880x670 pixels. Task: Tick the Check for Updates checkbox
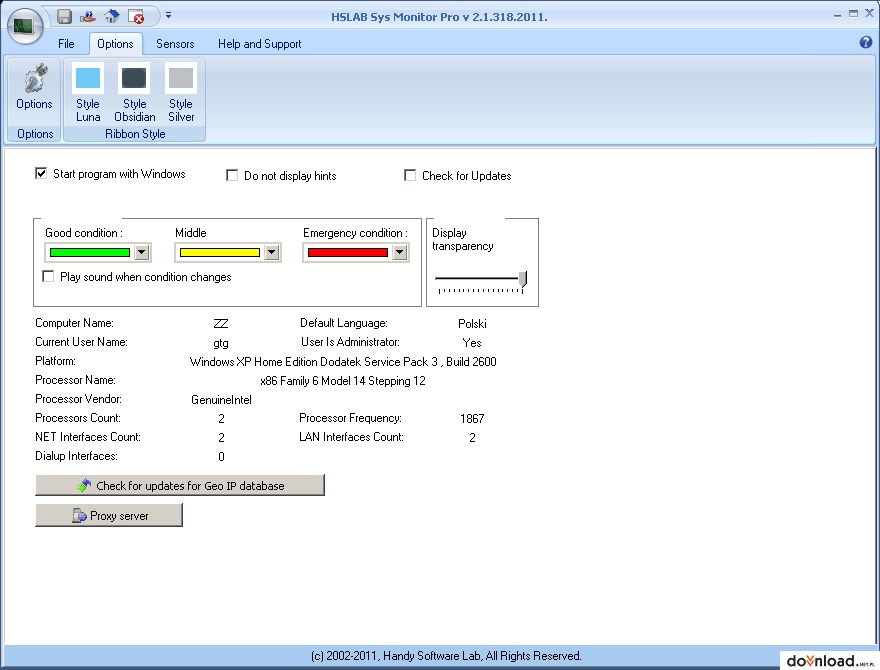(x=410, y=176)
